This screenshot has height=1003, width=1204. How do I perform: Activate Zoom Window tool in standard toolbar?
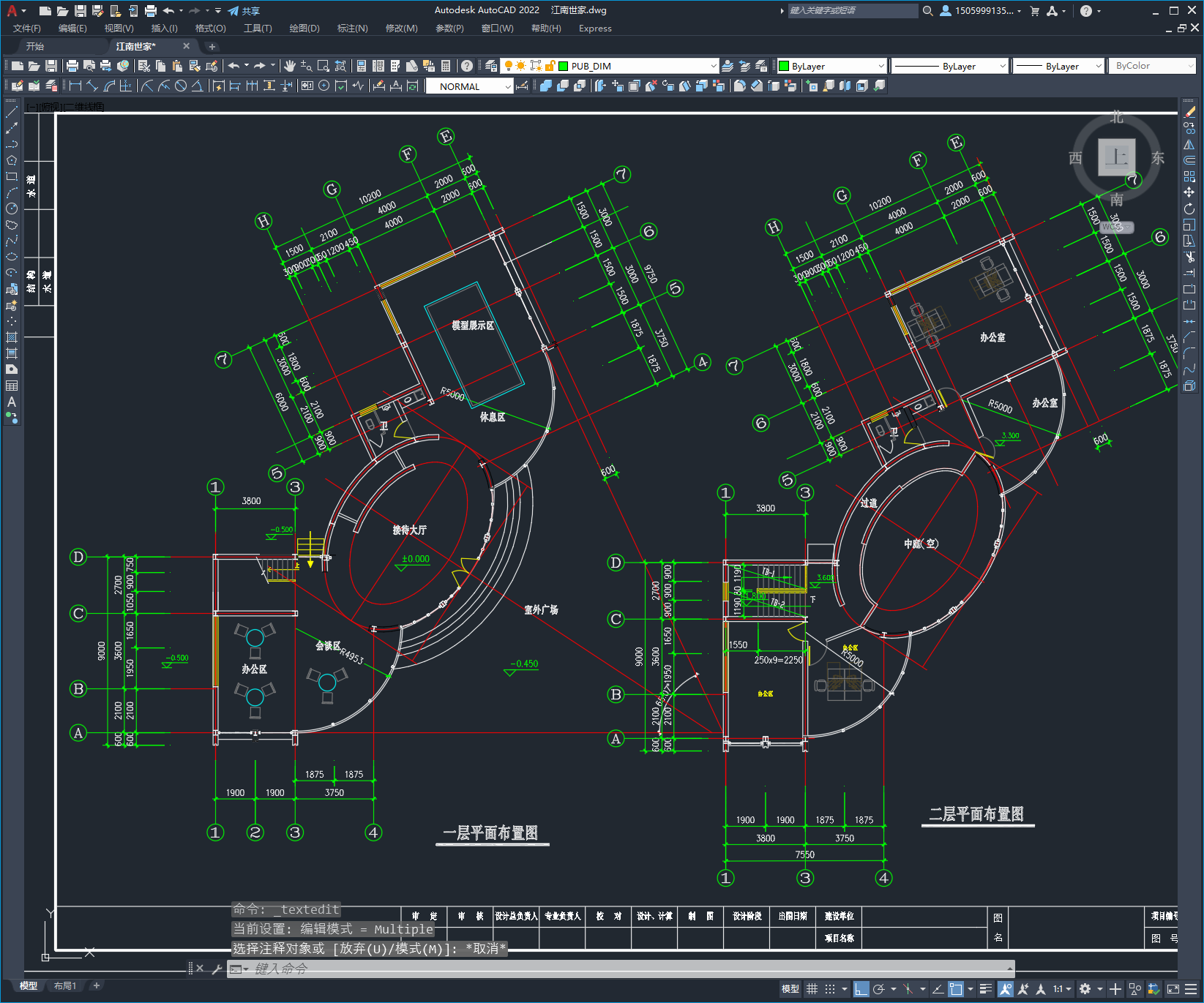pos(323,66)
